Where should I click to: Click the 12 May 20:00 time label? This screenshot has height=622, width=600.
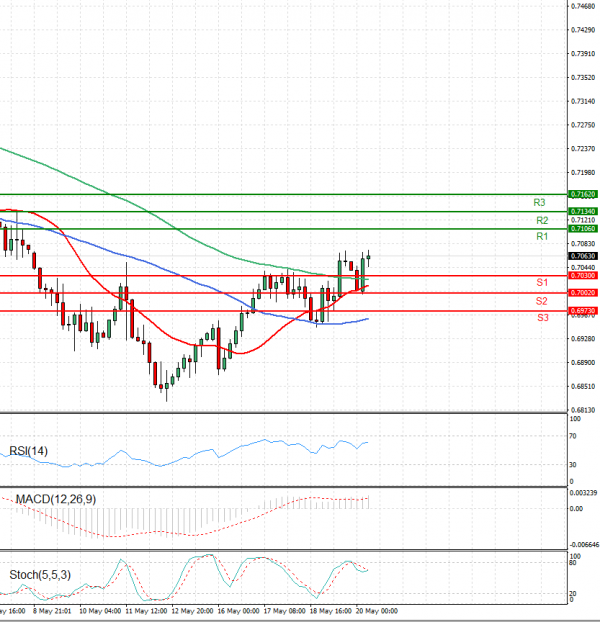pyautogui.click(x=192, y=611)
